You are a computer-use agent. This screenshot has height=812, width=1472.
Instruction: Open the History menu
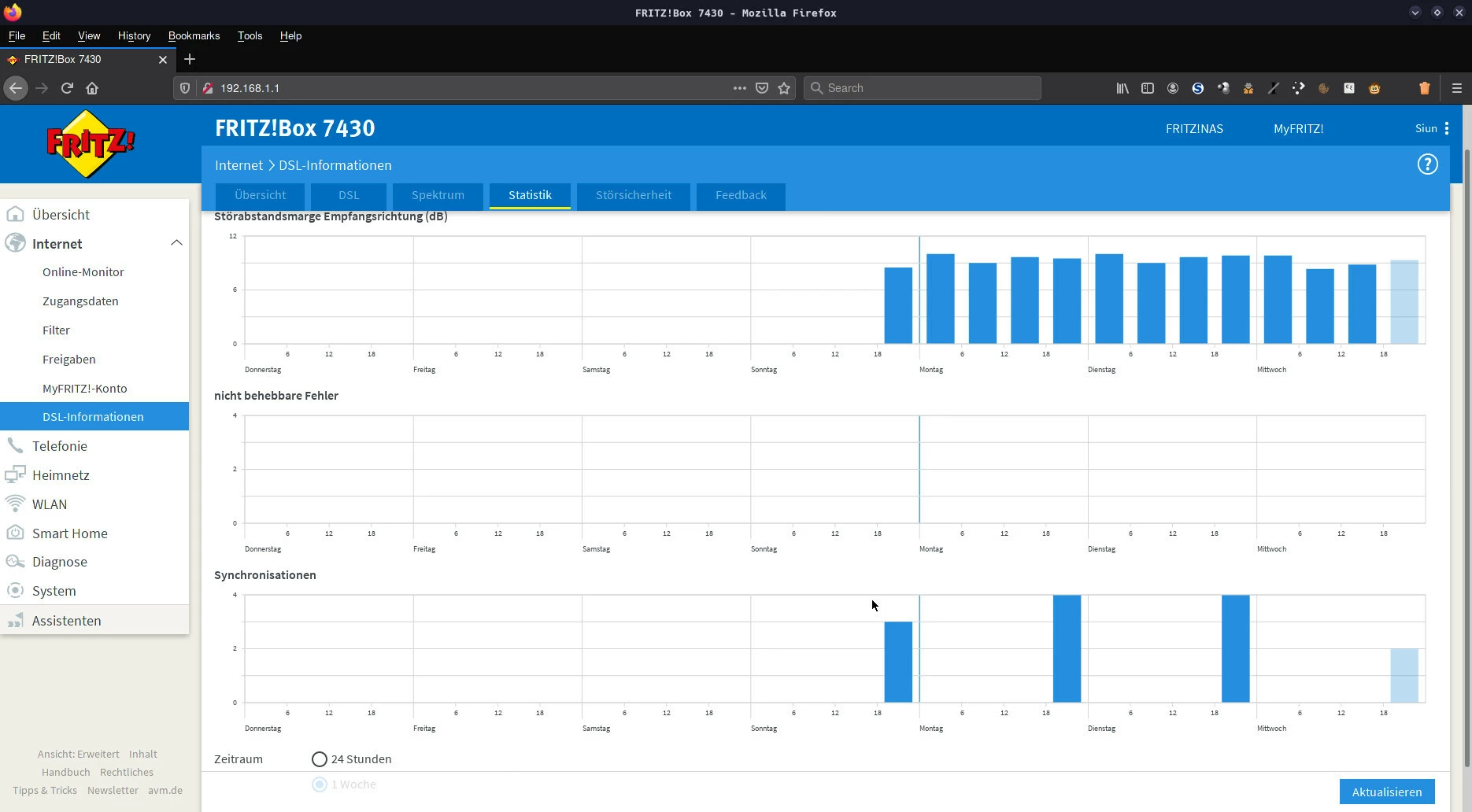(x=134, y=35)
